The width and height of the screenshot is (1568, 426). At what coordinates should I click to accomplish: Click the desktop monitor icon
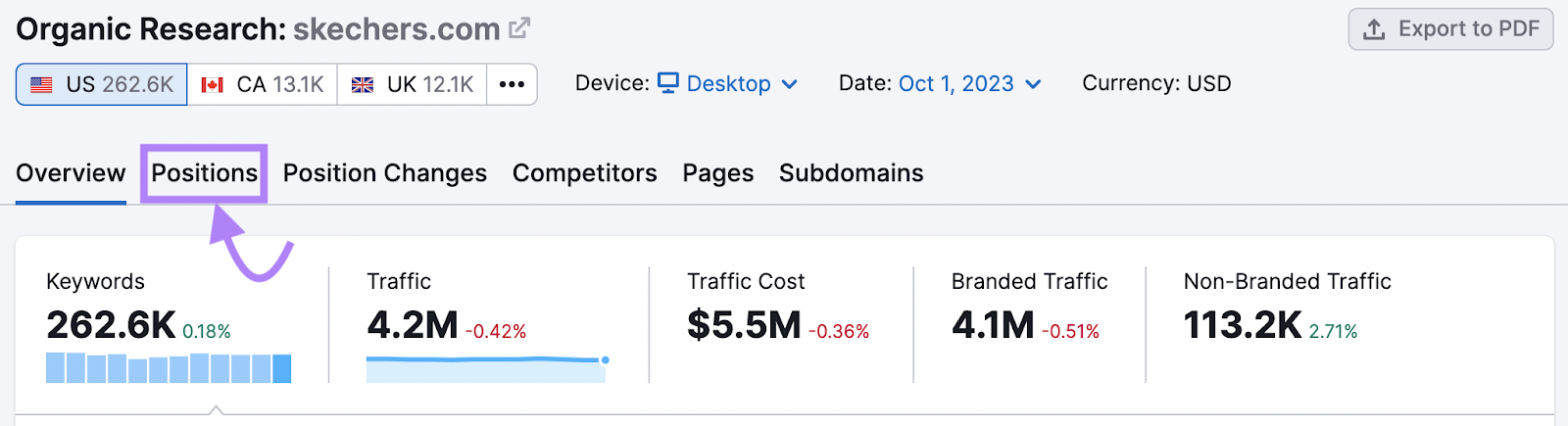668,83
